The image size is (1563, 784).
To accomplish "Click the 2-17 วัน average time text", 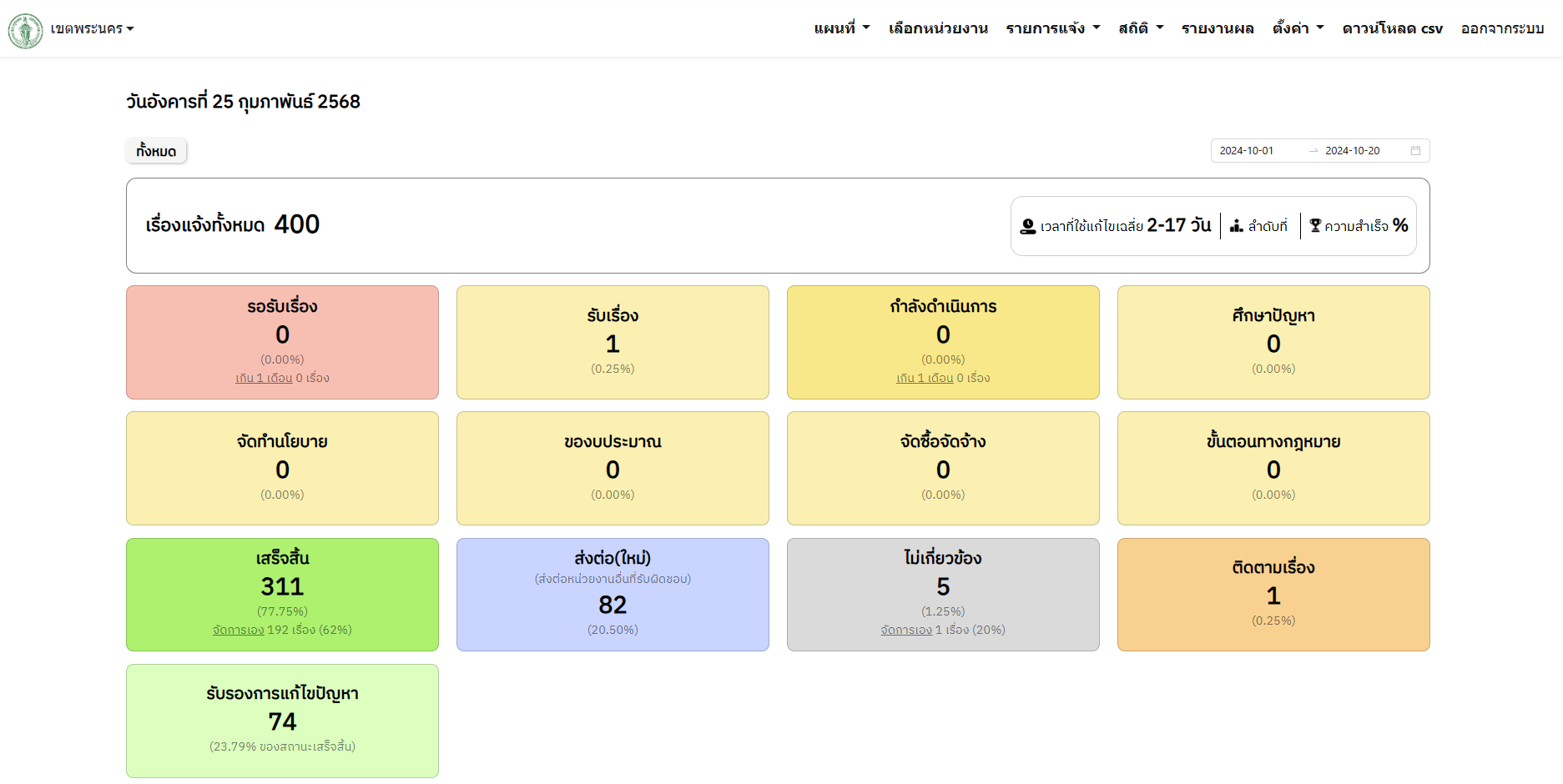I will pyautogui.click(x=1178, y=225).
